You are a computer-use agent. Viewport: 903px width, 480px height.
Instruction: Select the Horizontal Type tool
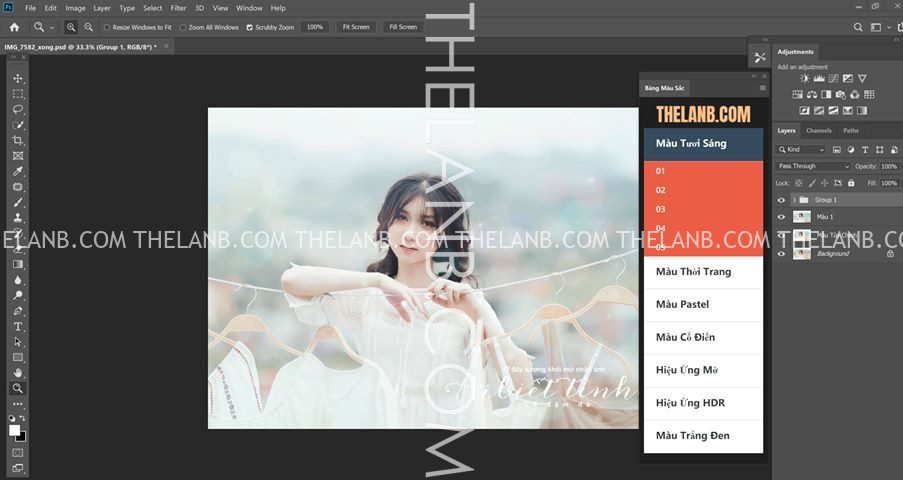pos(18,327)
